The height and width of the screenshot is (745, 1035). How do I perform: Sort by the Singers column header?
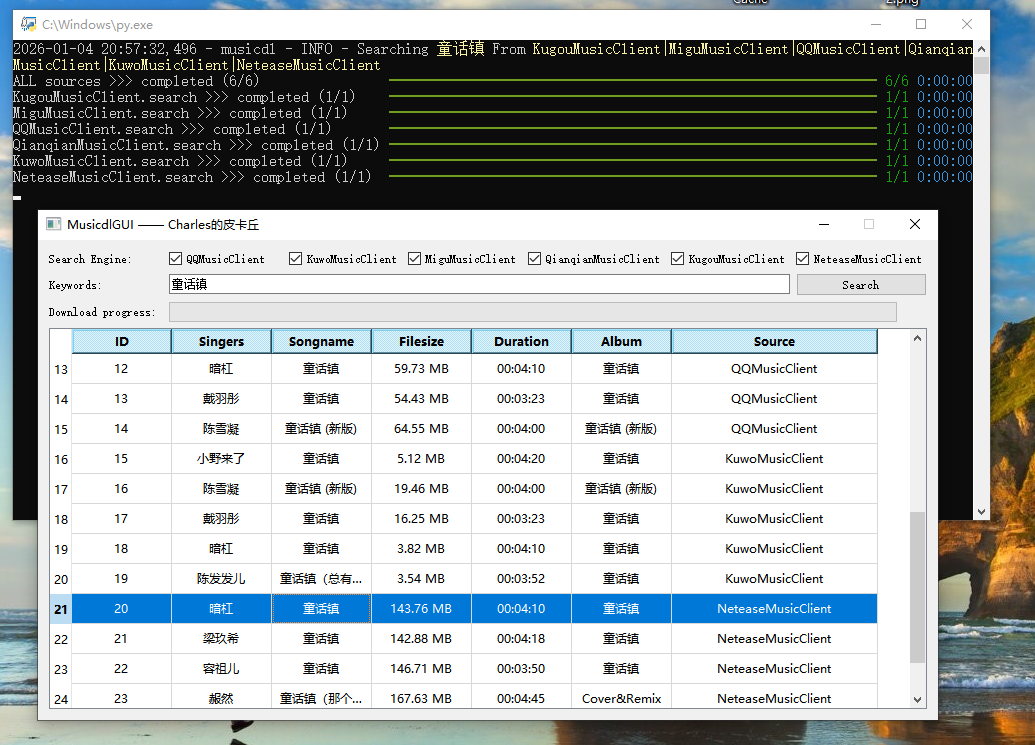[x=221, y=341]
